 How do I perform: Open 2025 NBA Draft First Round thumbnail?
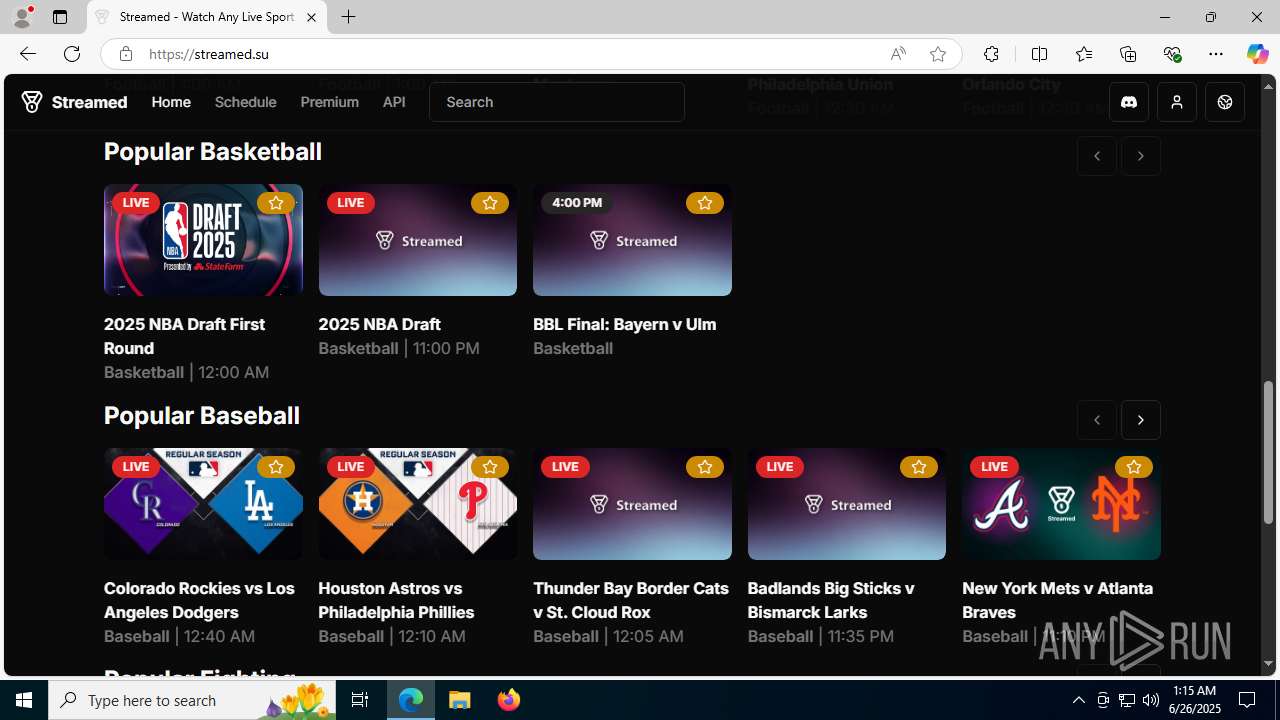pyautogui.click(x=203, y=240)
